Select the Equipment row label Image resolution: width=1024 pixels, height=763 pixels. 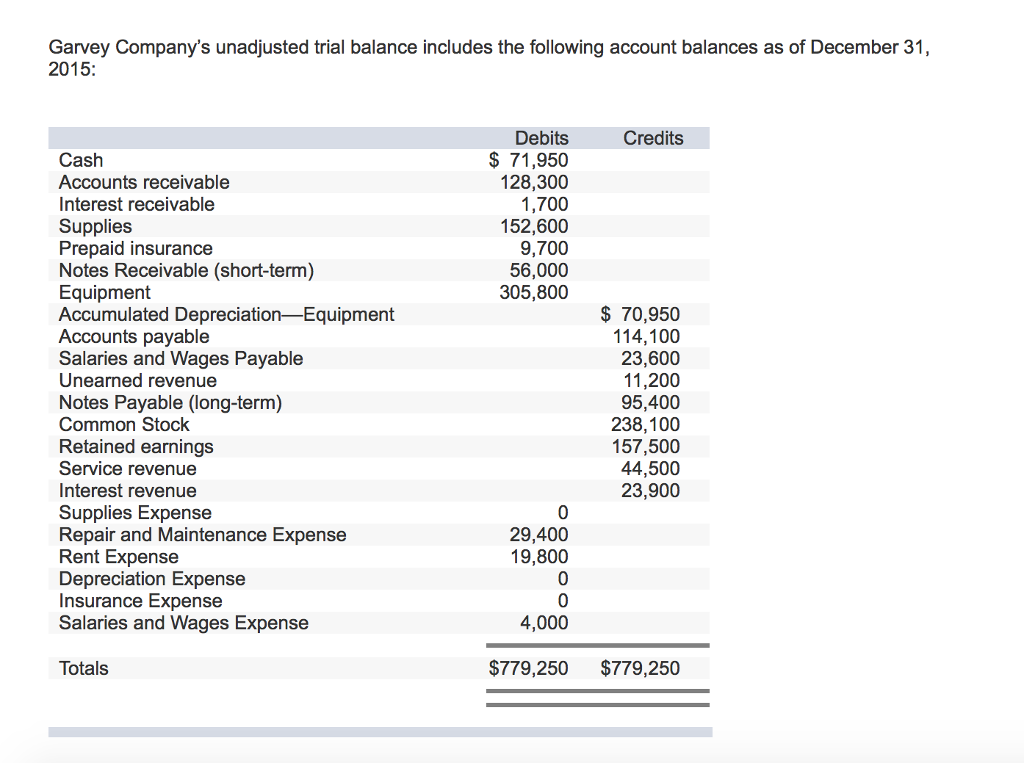tap(104, 293)
